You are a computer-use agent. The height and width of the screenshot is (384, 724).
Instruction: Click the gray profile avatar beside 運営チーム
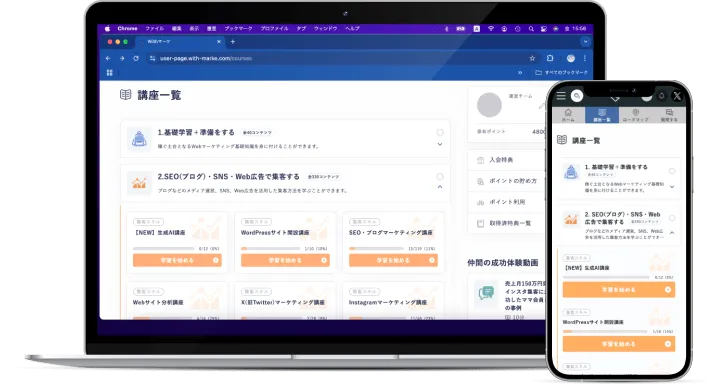tap(489, 105)
